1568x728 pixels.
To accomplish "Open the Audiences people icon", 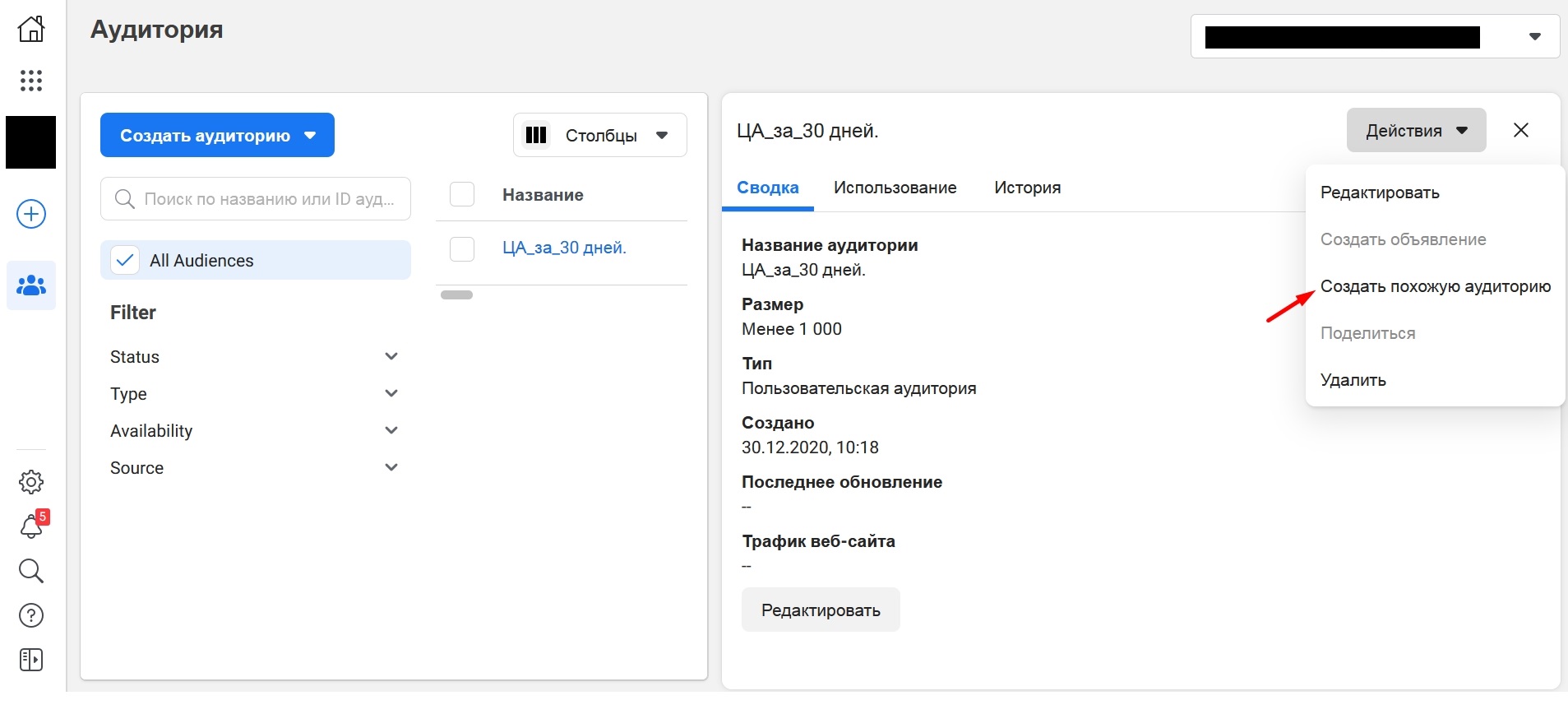I will [31, 285].
